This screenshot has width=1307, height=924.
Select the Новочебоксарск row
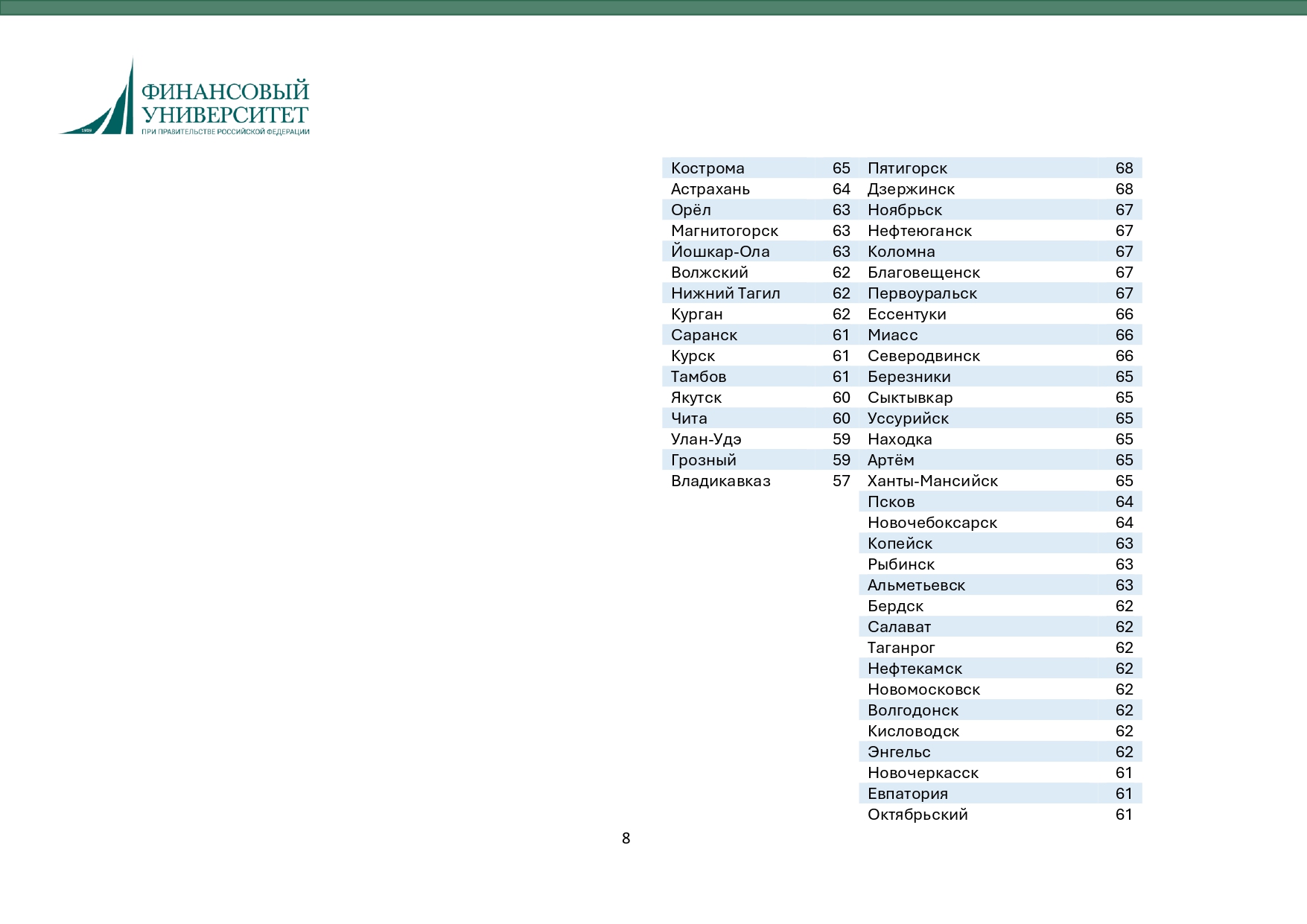coord(1000,523)
